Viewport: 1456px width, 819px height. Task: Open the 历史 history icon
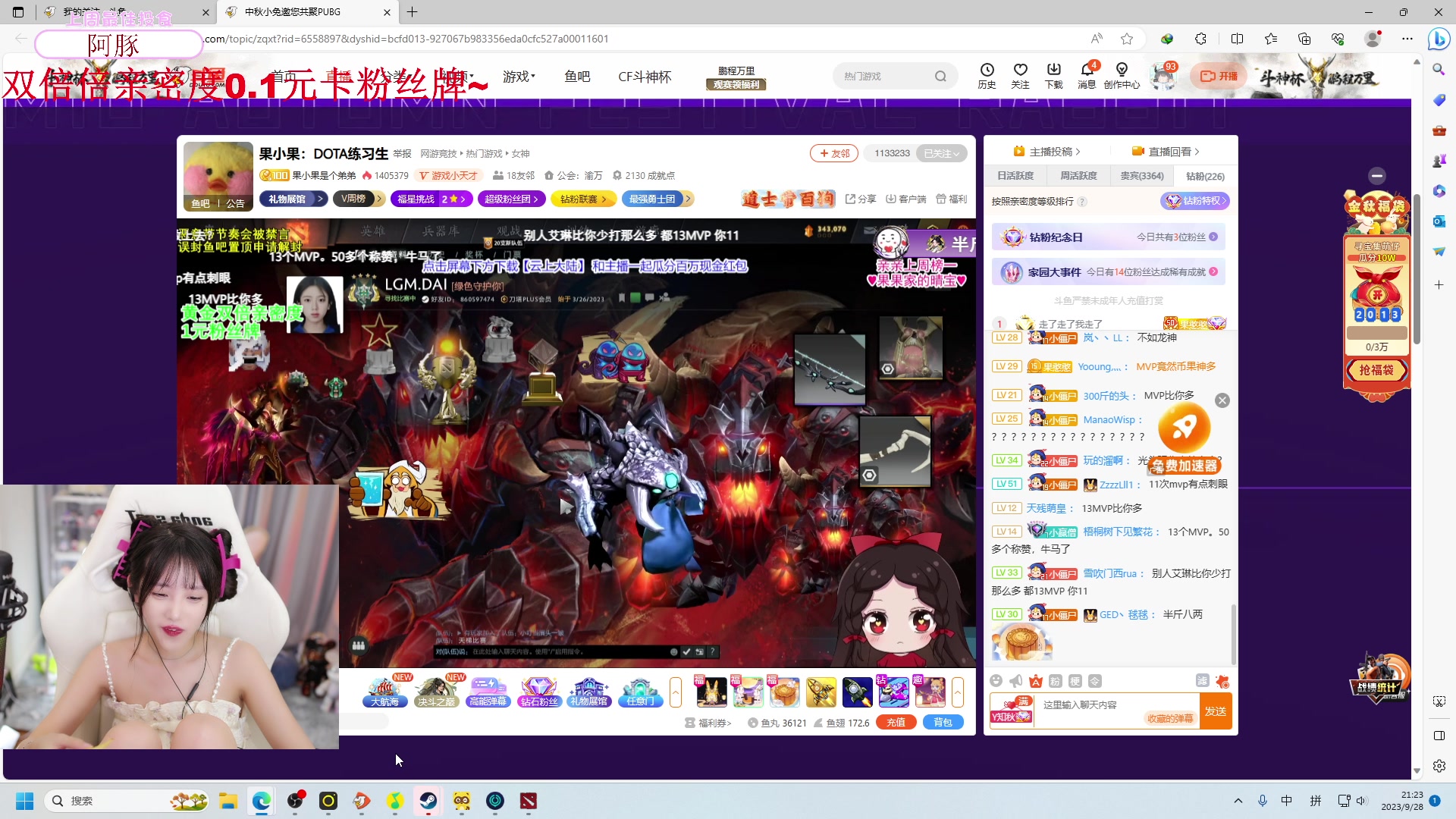pyautogui.click(x=987, y=76)
